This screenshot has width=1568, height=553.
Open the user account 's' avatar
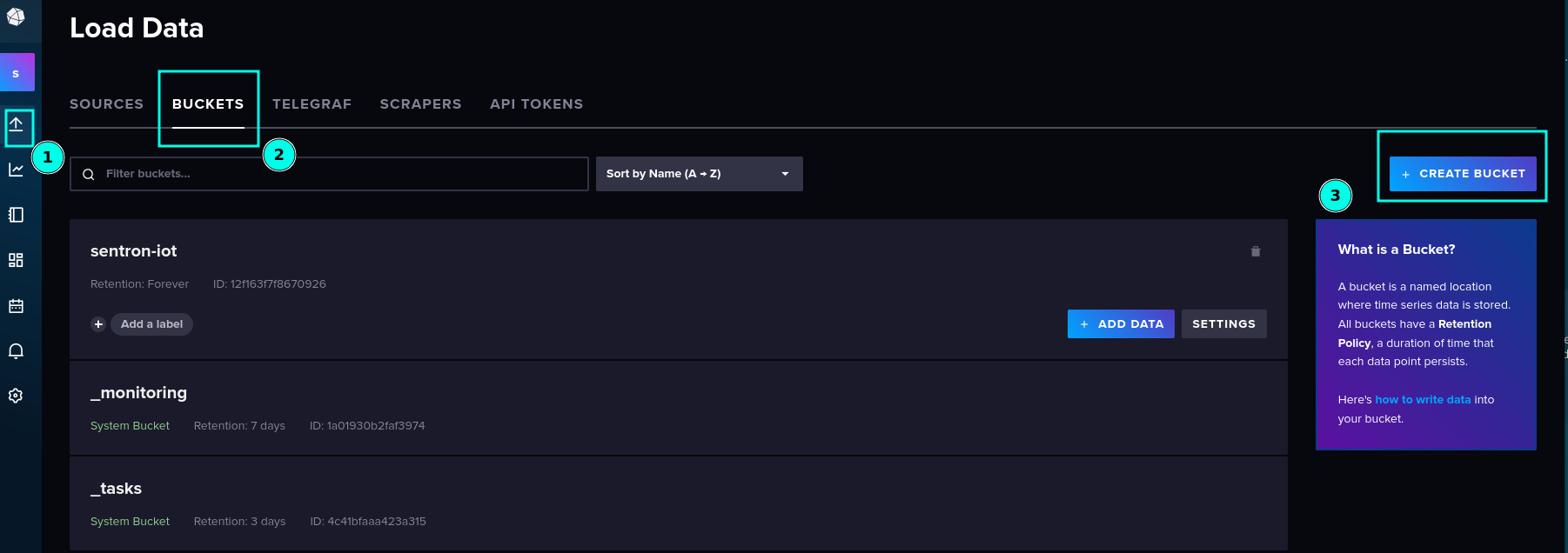pos(17,73)
